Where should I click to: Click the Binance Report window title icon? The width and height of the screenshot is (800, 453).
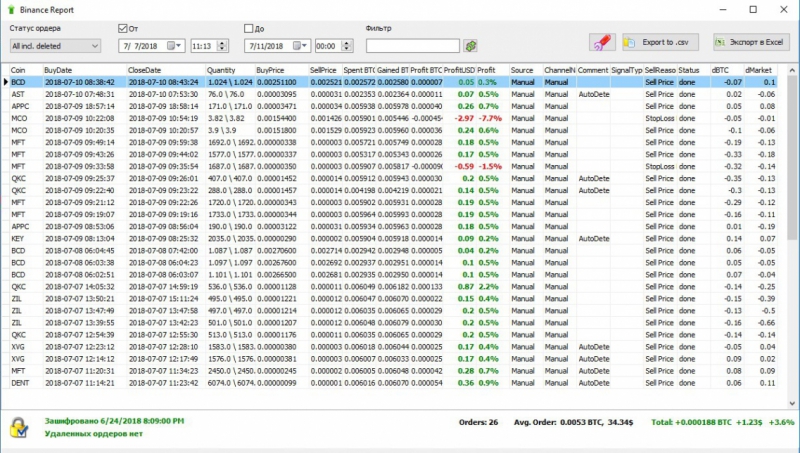click(10, 8)
